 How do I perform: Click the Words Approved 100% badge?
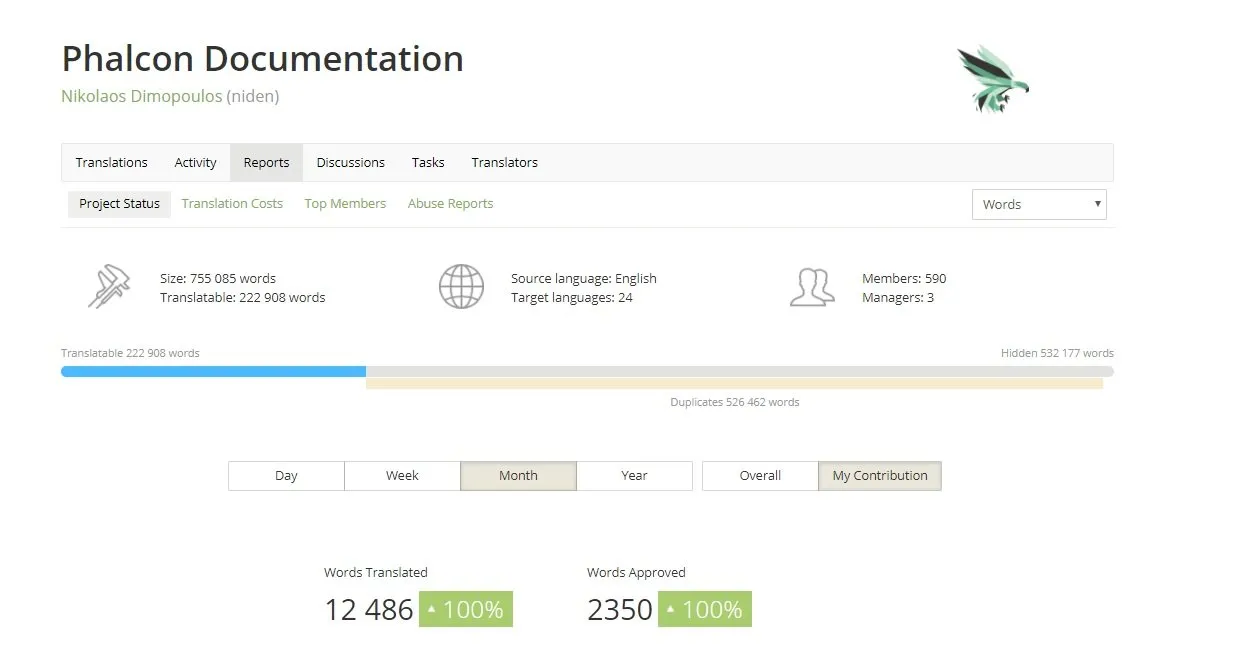click(x=705, y=609)
